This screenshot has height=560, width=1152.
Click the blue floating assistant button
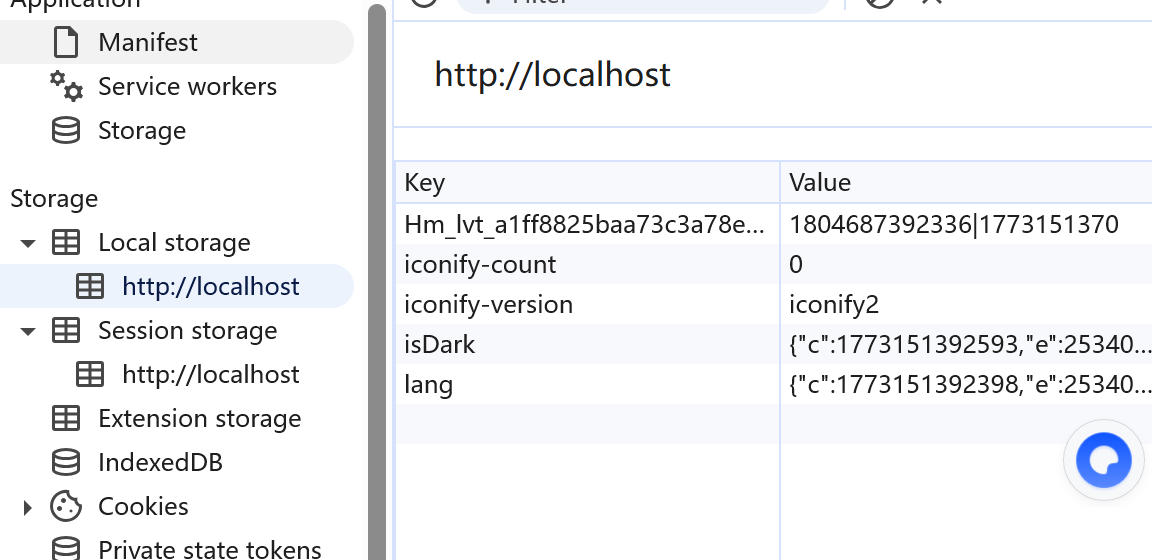pos(1103,460)
